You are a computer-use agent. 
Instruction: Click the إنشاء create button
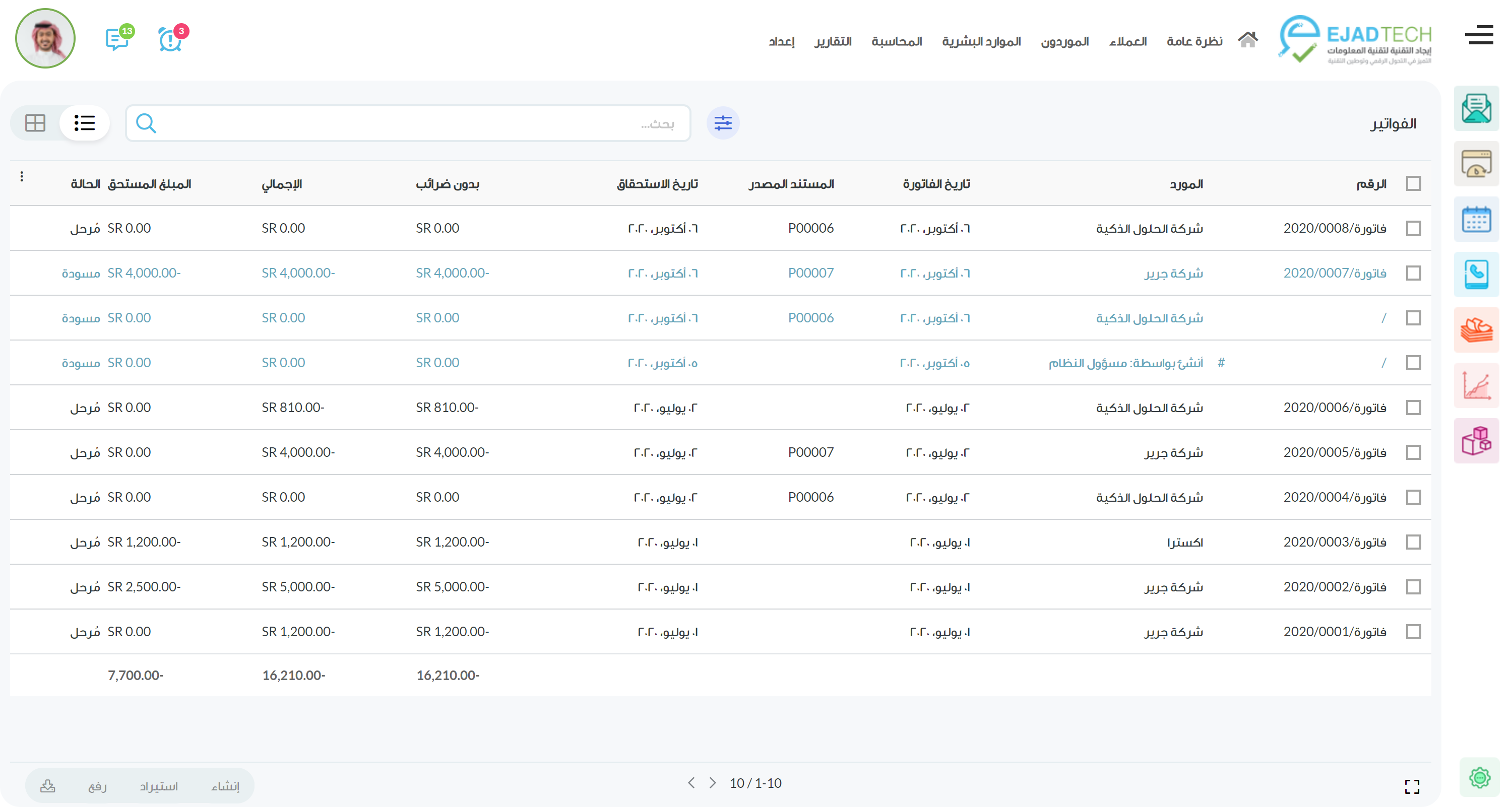point(225,786)
